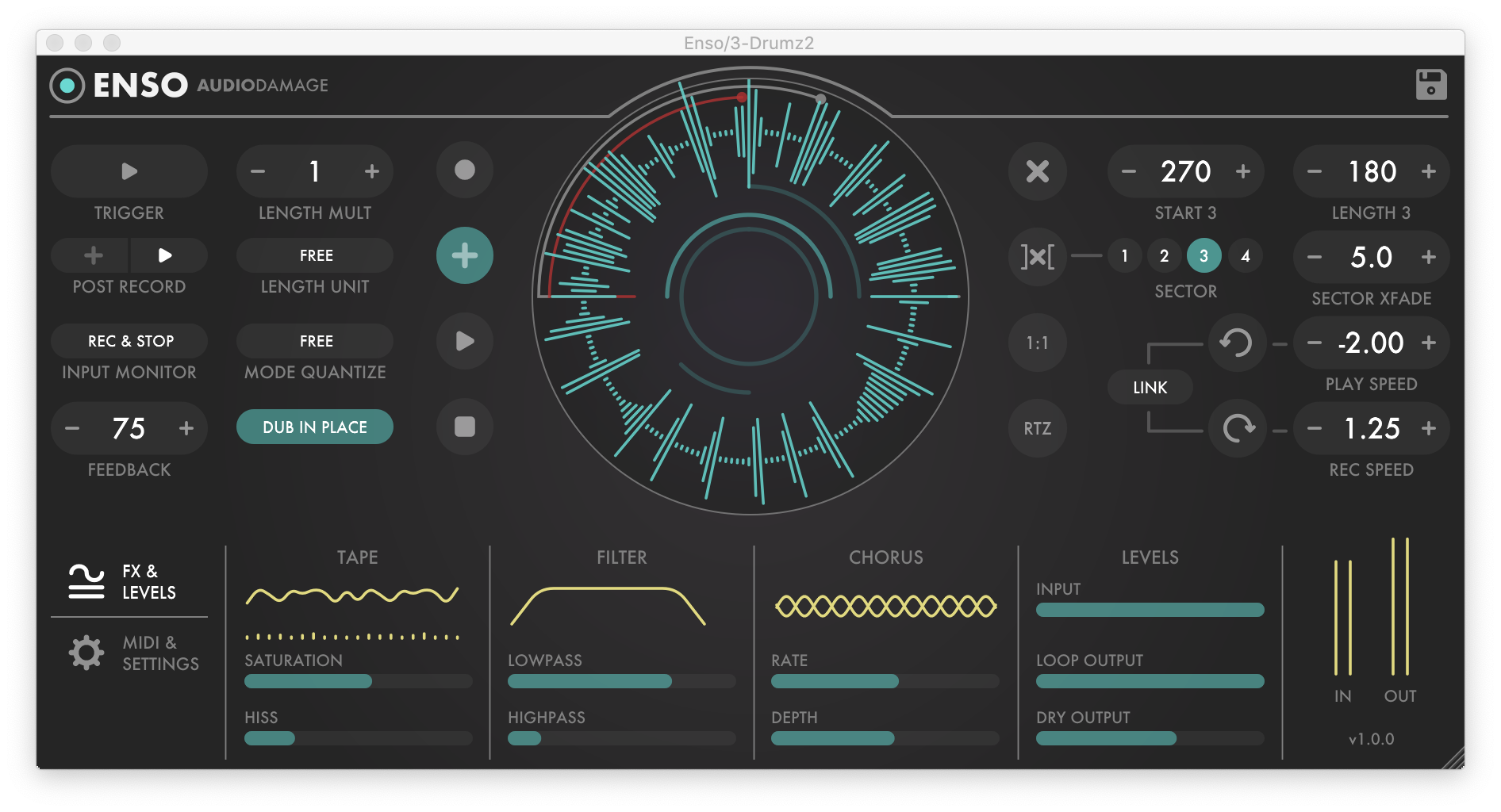The width and height of the screenshot is (1501, 812).
Task: Click the teal overdub plus icon
Action: click(464, 255)
